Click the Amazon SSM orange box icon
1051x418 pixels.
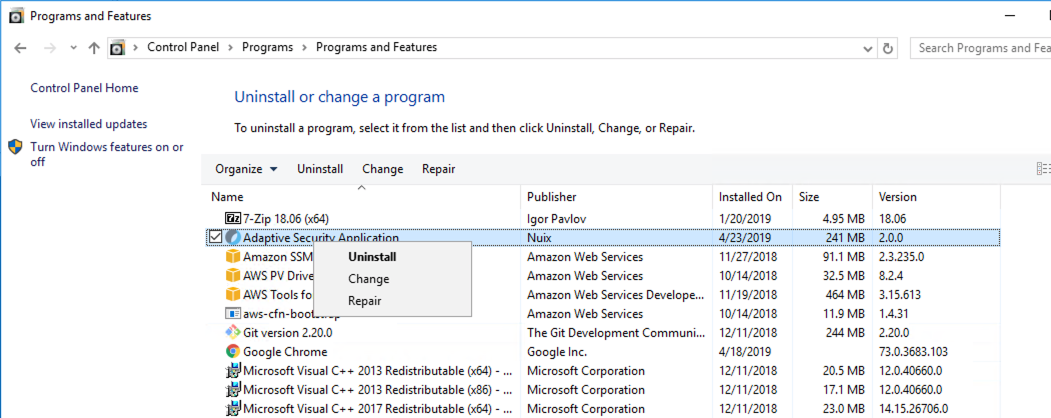point(233,257)
